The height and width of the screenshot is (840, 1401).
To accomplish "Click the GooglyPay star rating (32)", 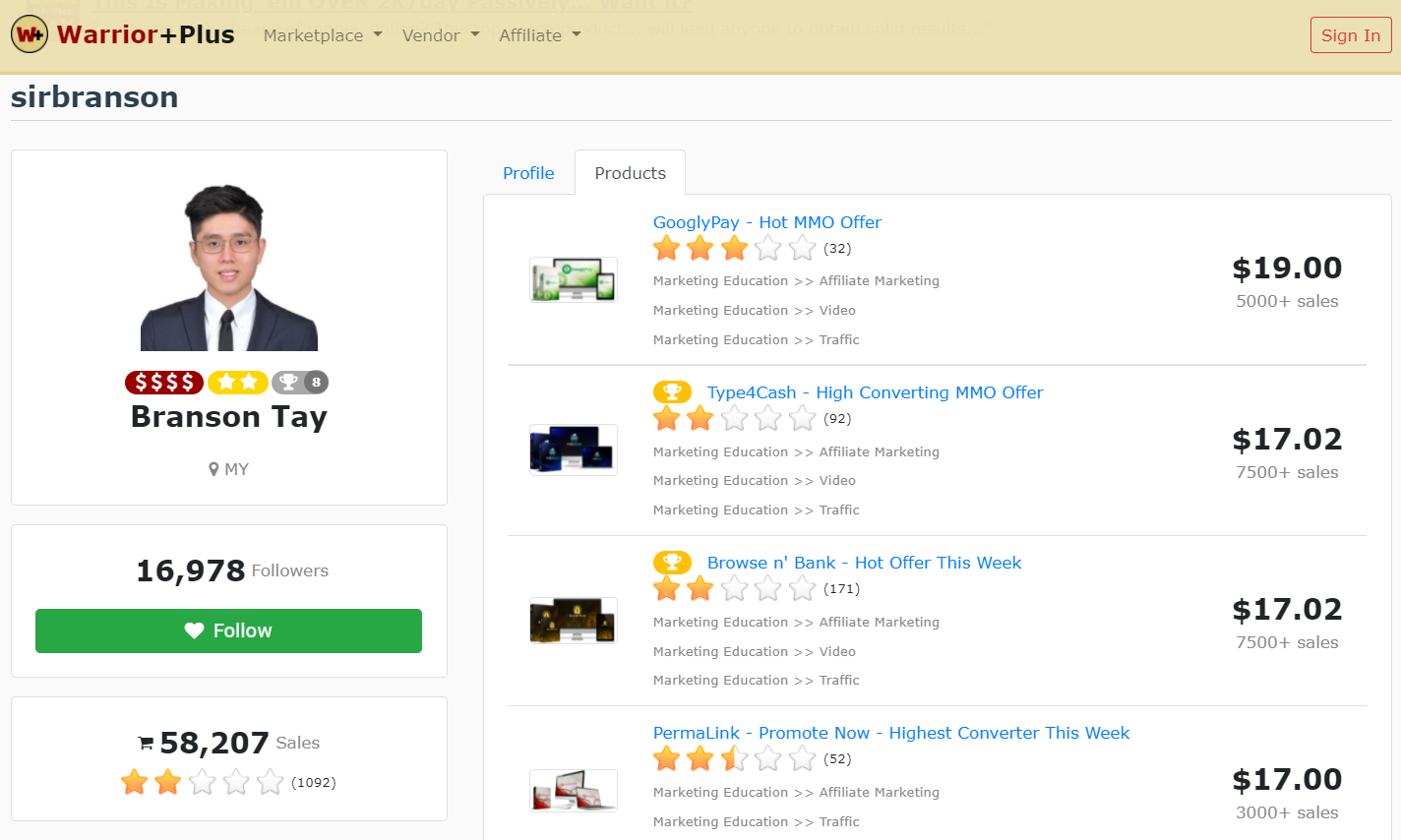I will point(735,248).
